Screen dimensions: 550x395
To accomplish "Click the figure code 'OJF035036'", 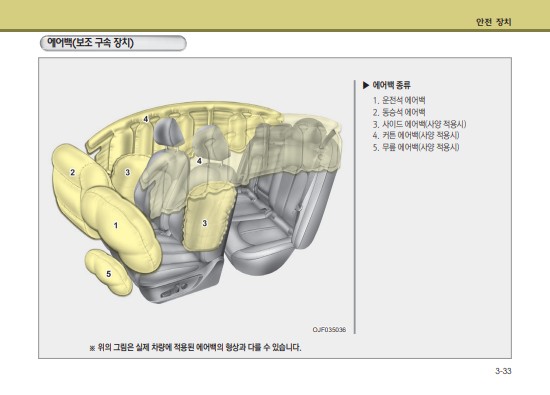I will tap(329, 330).
